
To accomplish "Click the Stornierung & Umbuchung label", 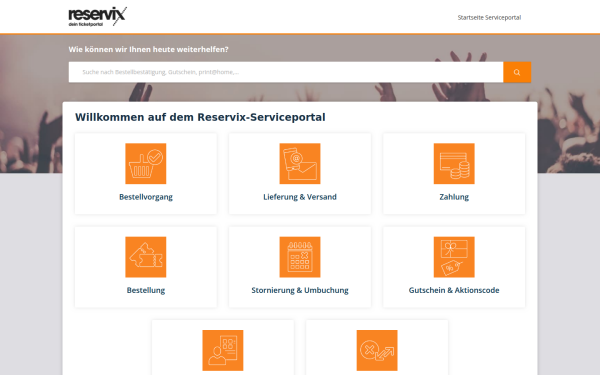I will [x=300, y=290].
